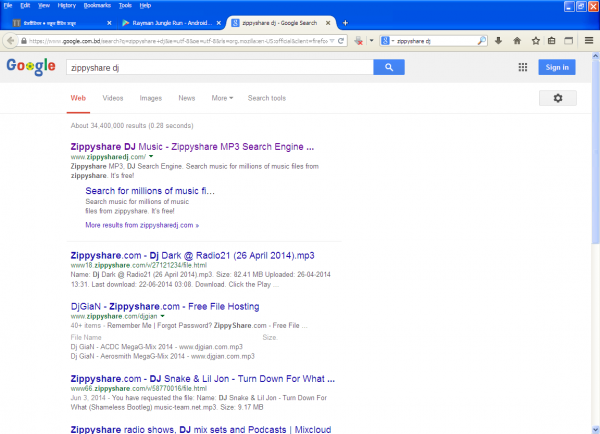Click the www18.zippyshare.com URL text
The image size is (600, 434).
pos(139,265)
